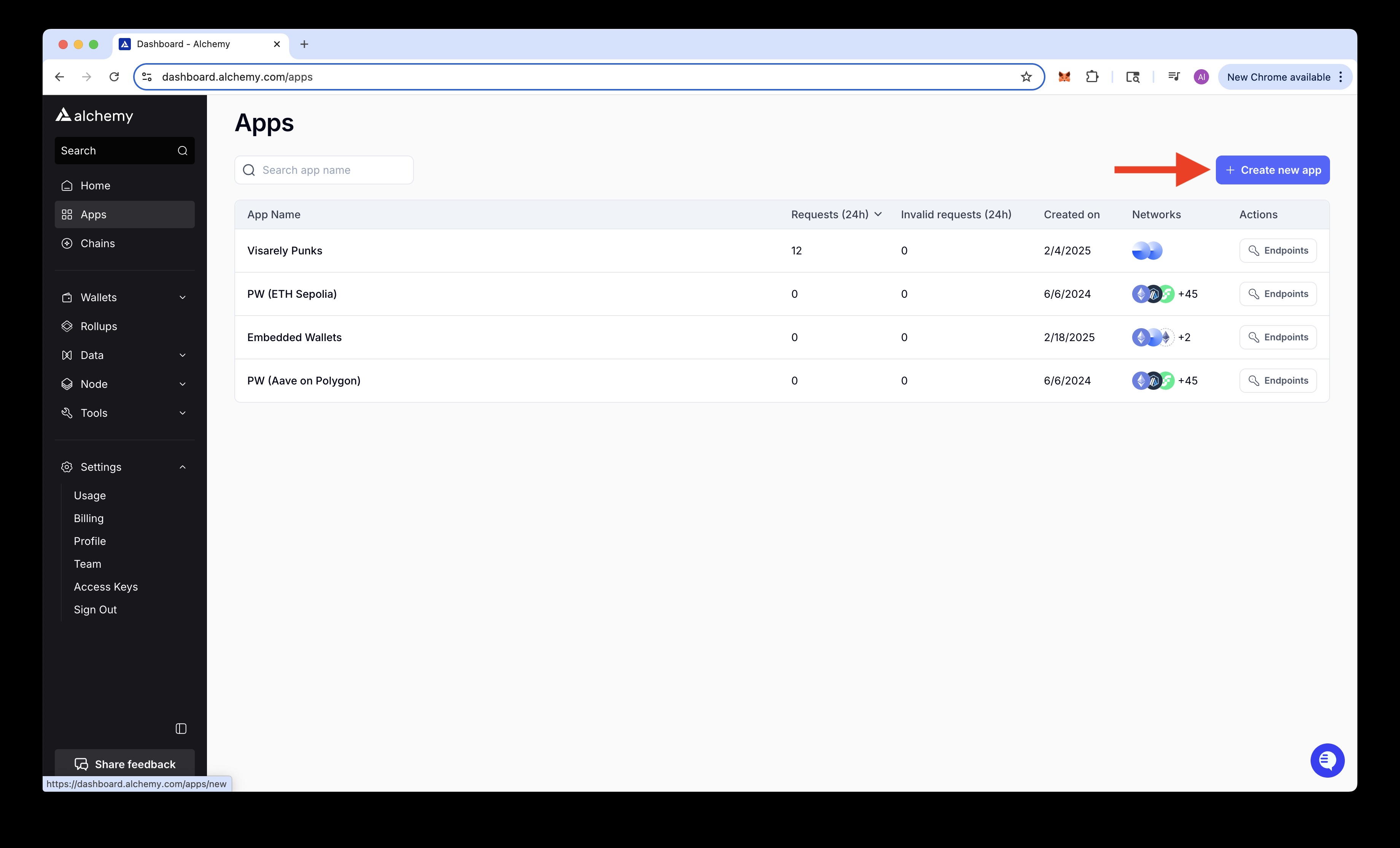This screenshot has height=848, width=1400.
Task: Open Team under Settings
Action: [87, 564]
